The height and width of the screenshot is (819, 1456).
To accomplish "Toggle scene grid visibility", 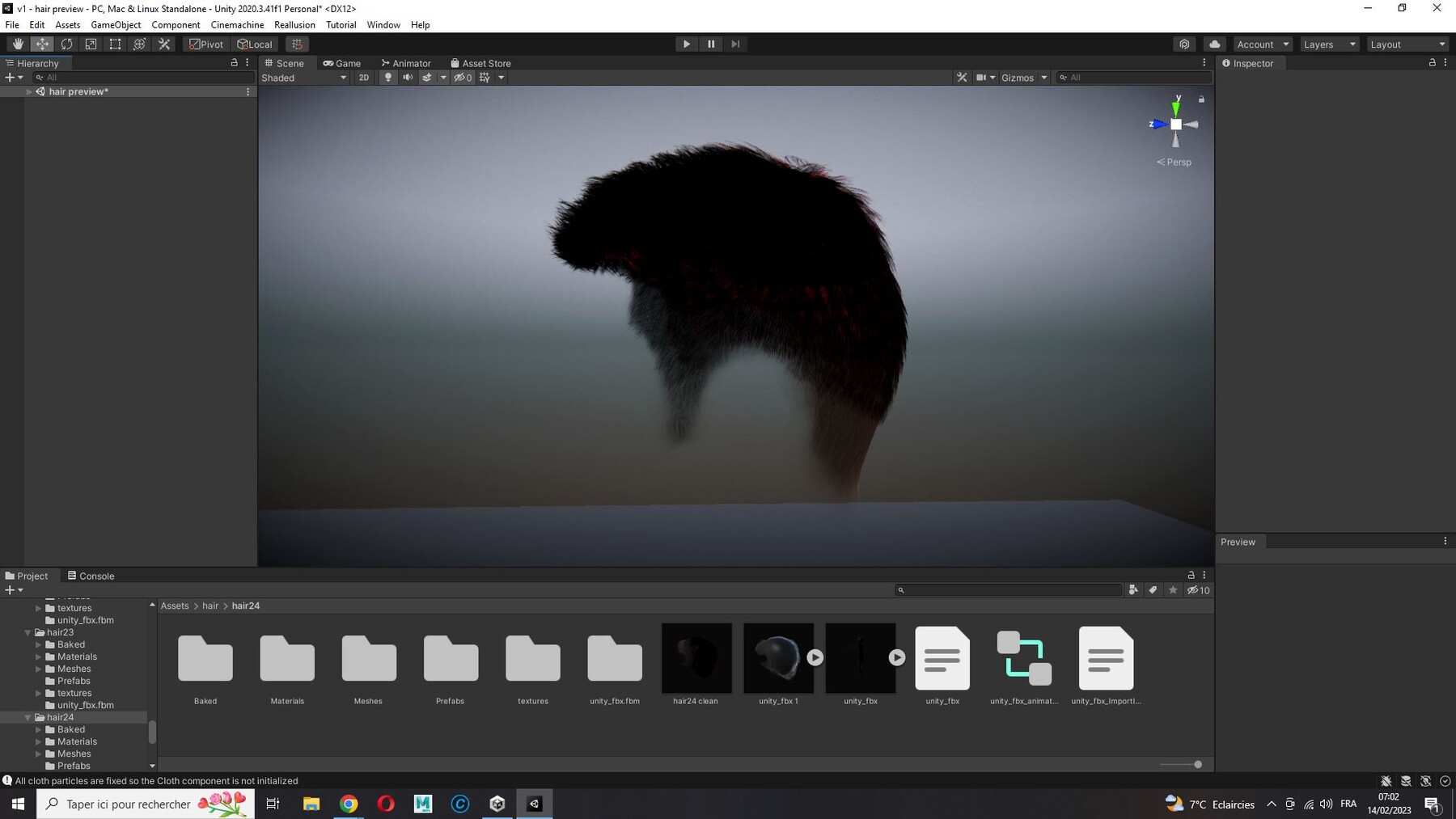I will (485, 78).
